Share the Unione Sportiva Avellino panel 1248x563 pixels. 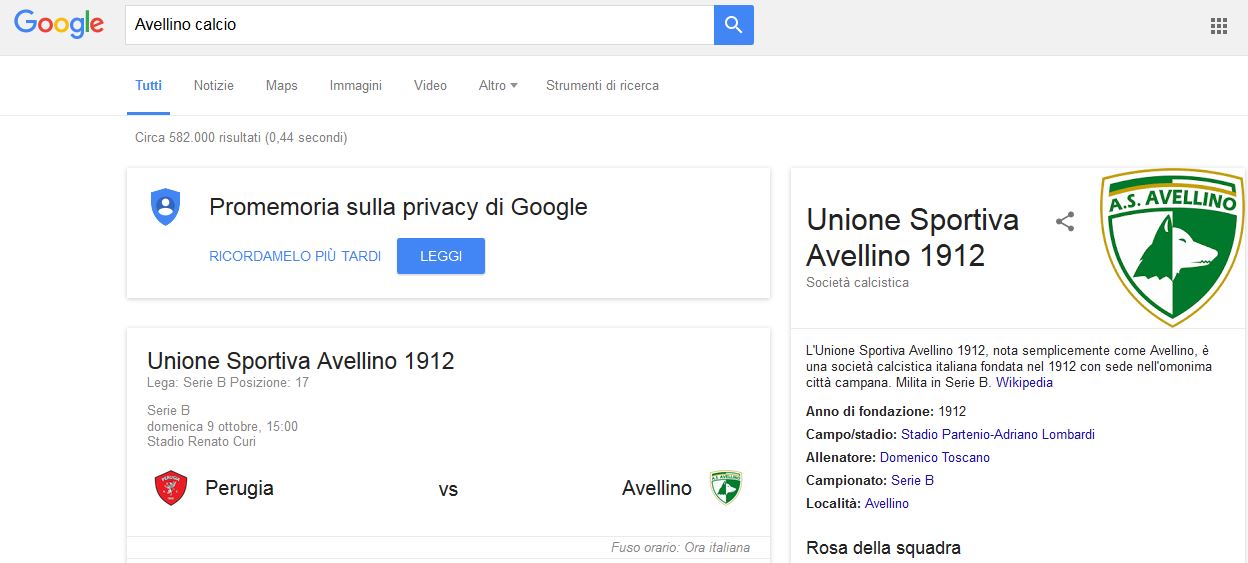pos(1065,222)
